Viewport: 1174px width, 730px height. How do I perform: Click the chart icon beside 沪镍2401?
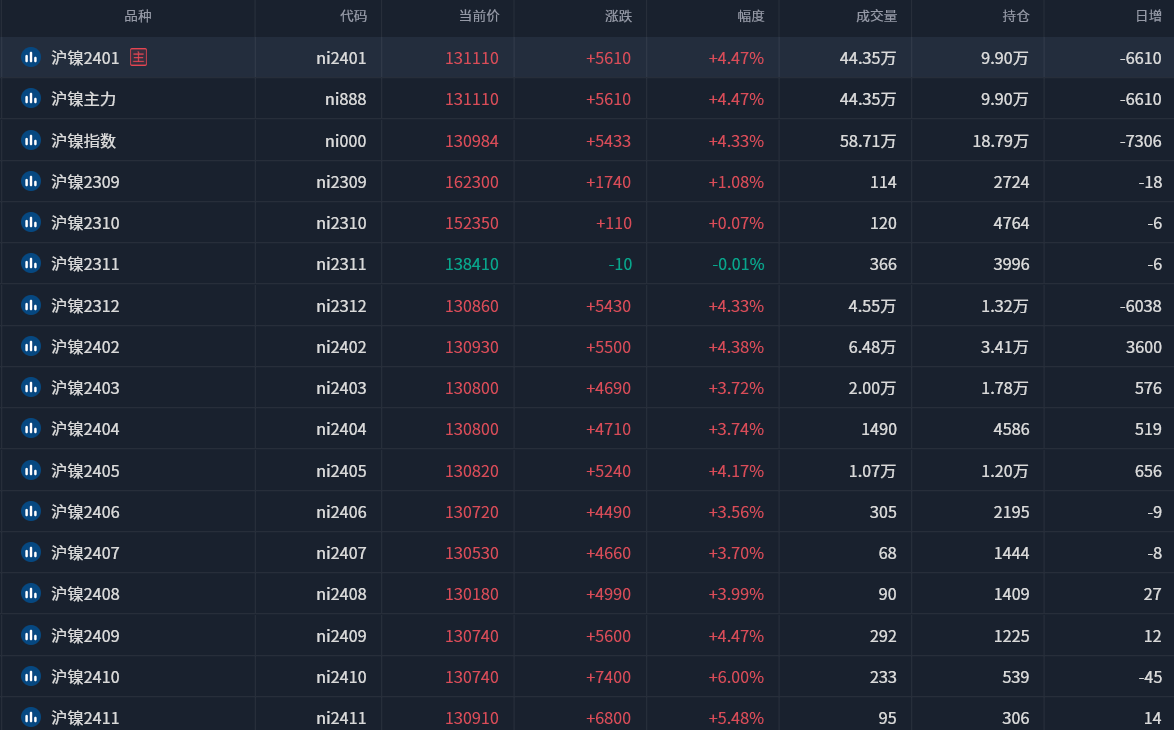[31, 58]
